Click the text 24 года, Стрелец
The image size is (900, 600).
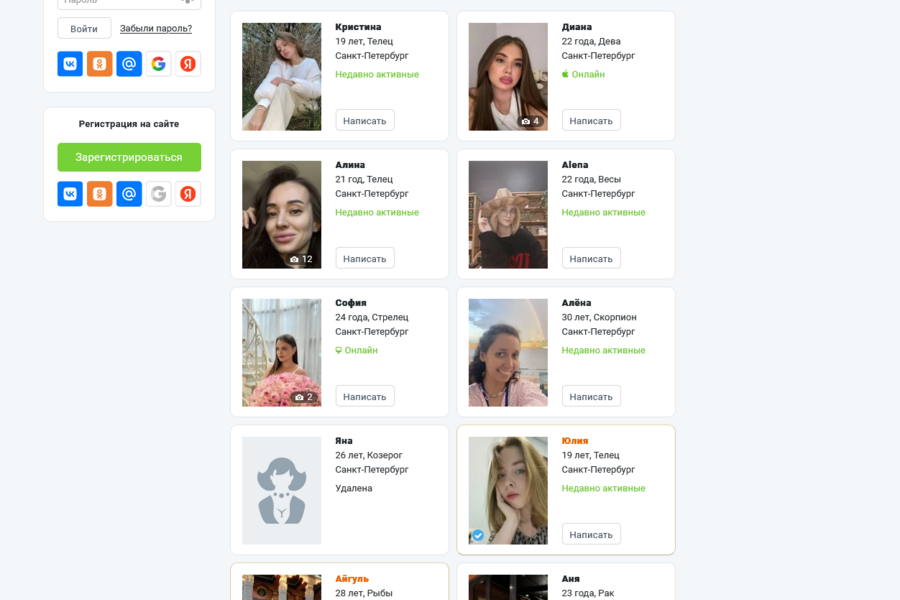click(x=372, y=317)
